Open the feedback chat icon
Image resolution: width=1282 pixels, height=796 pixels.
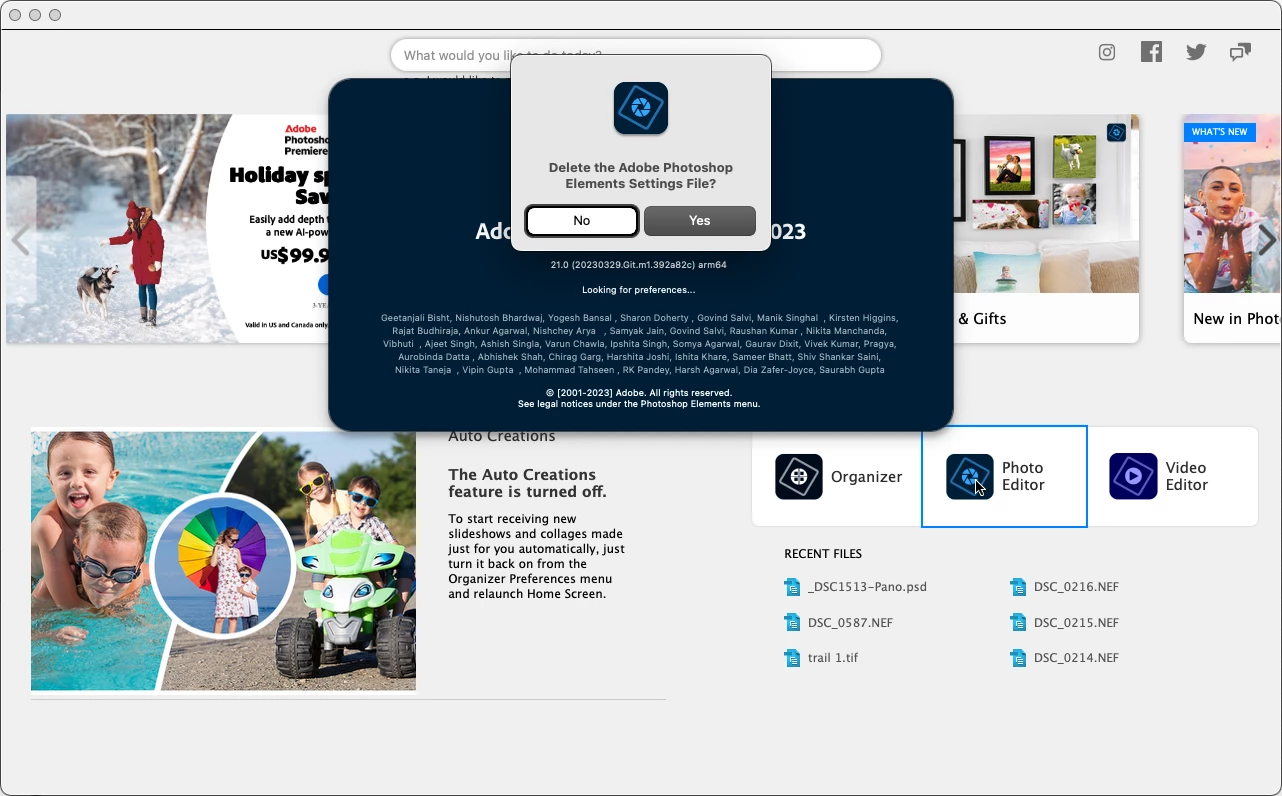tap(1241, 53)
